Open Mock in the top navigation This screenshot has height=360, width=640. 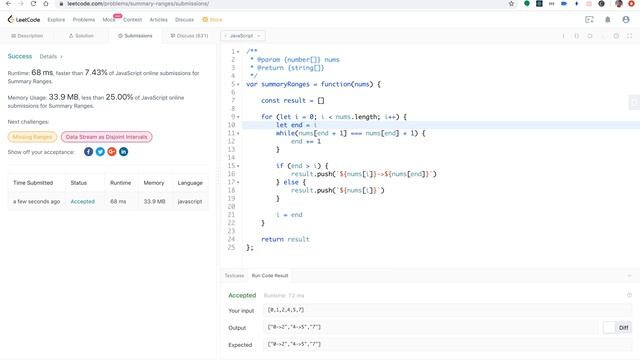[x=109, y=20]
